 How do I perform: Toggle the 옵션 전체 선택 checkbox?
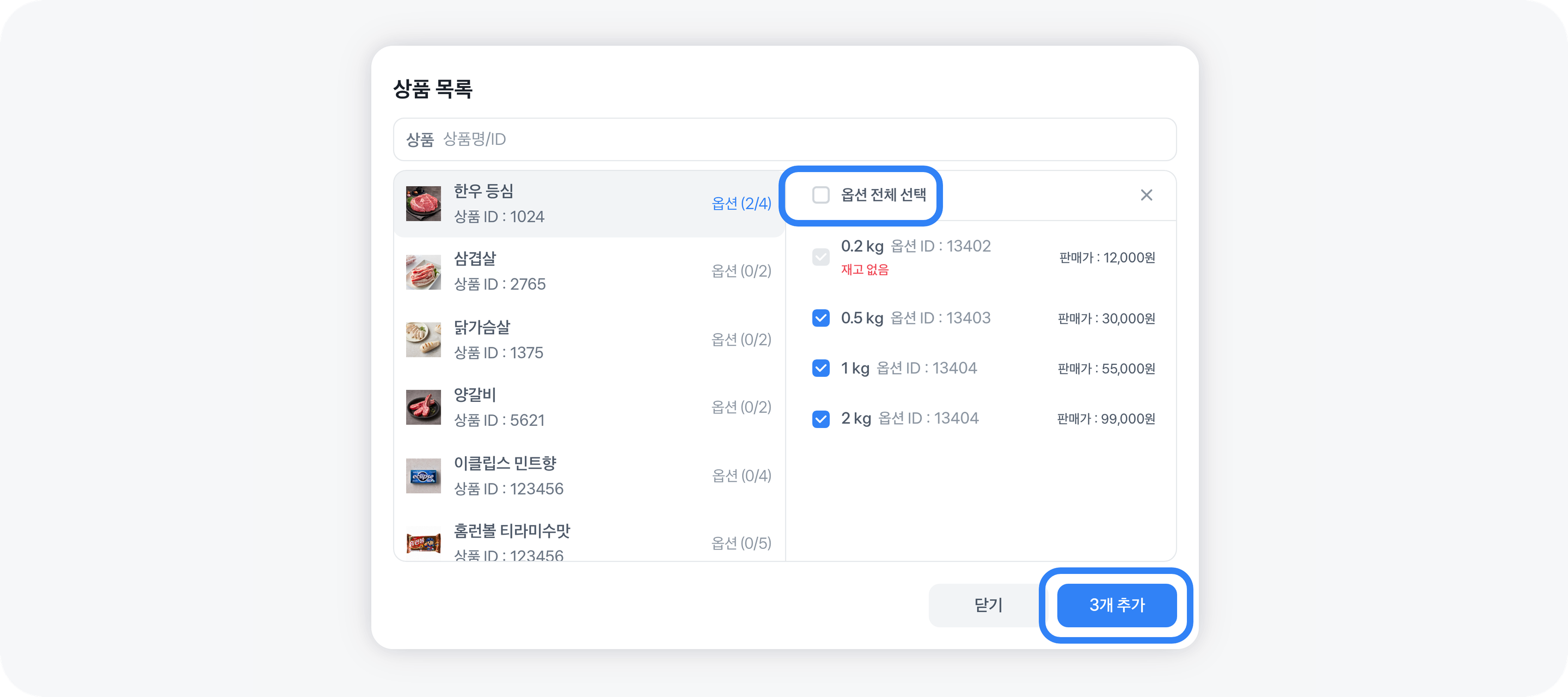820,195
